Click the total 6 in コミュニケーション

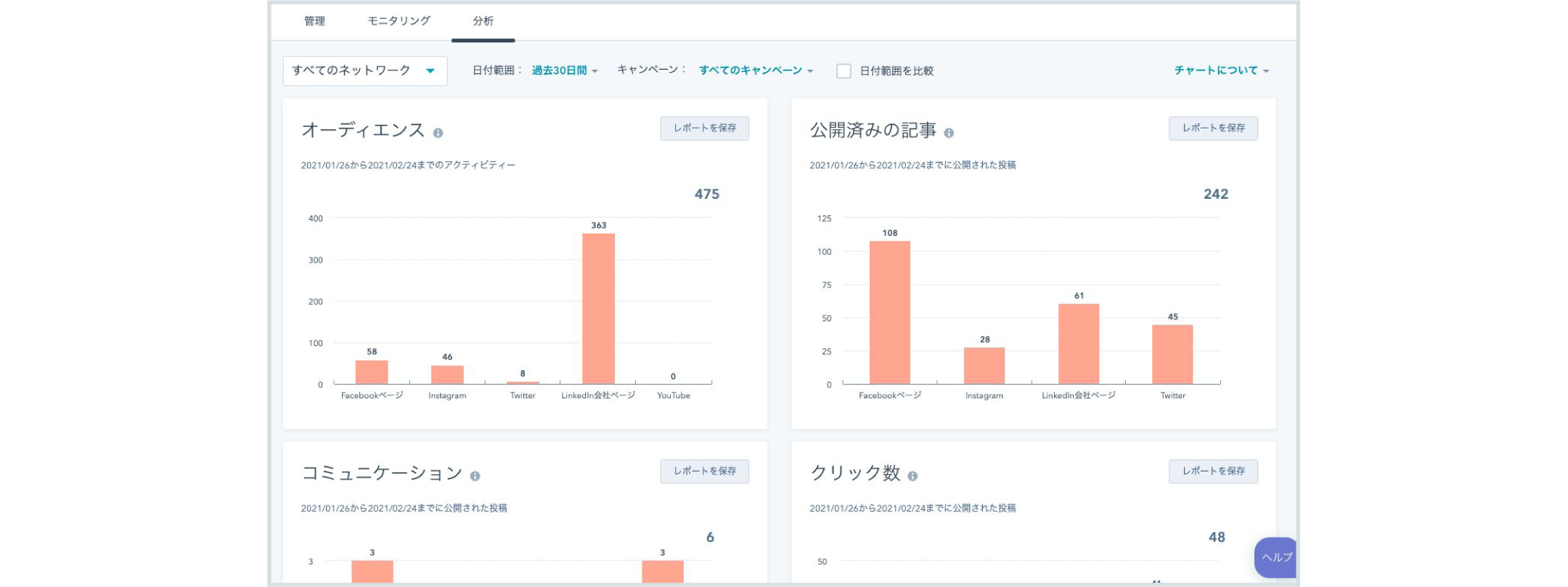[710, 537]
